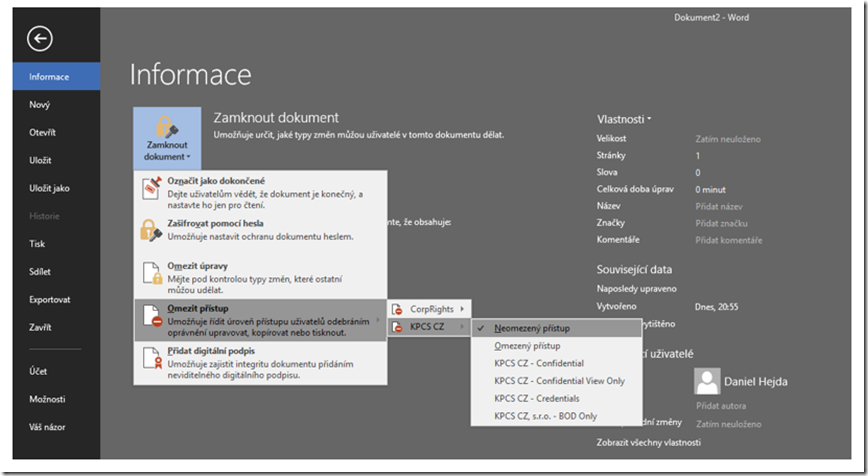Click Zobrazit všechny vlastnosti link
868x476 pixels.
[x=648, y=442]
